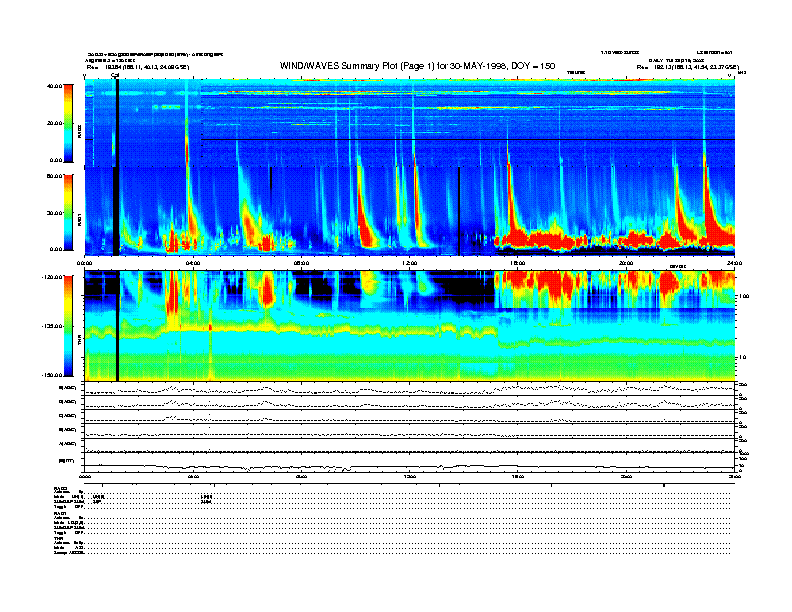792x612 pixels.
Task: Click the yellow plasma line in the TNR spectrogram
Action: coord(290,331)
